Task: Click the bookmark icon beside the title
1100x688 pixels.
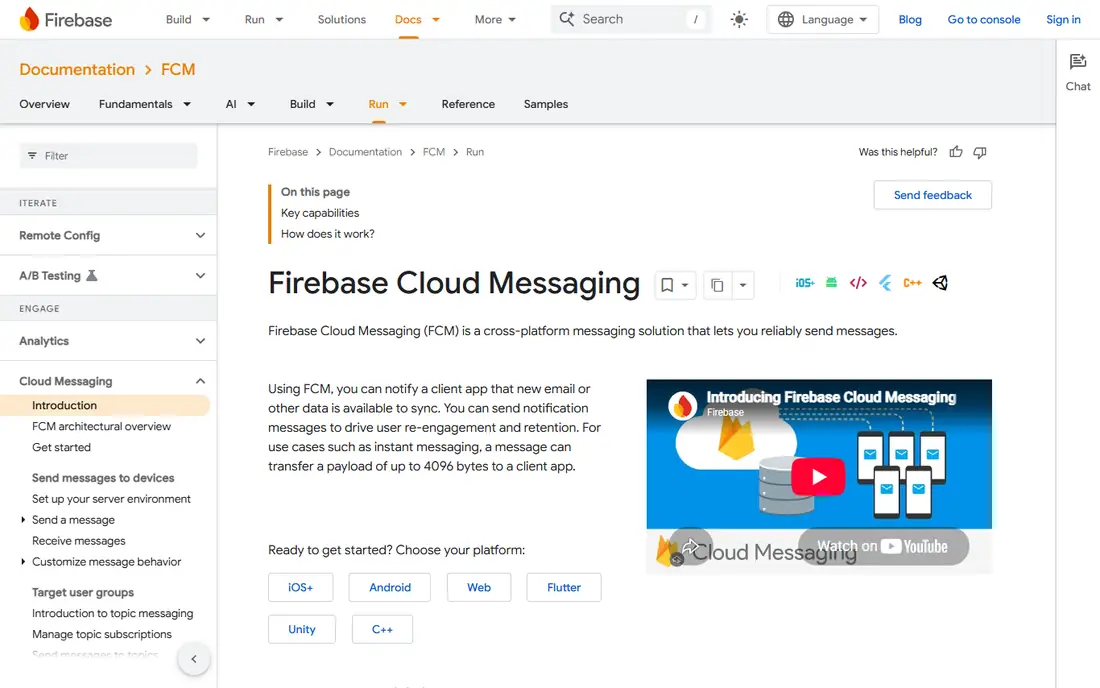Action: [x=667, y=285]
